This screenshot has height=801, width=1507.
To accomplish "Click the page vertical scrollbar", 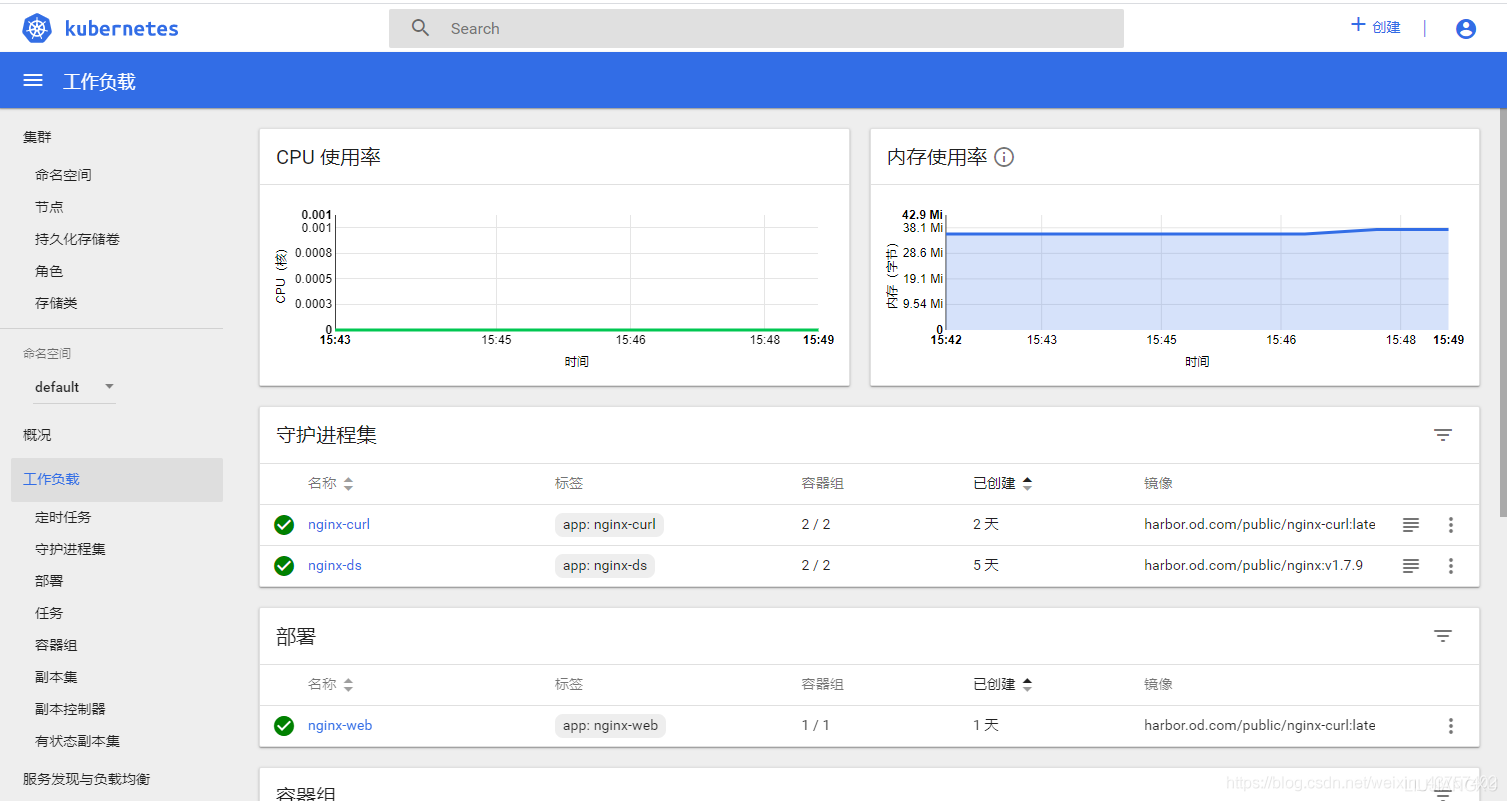I will 1502,310.
